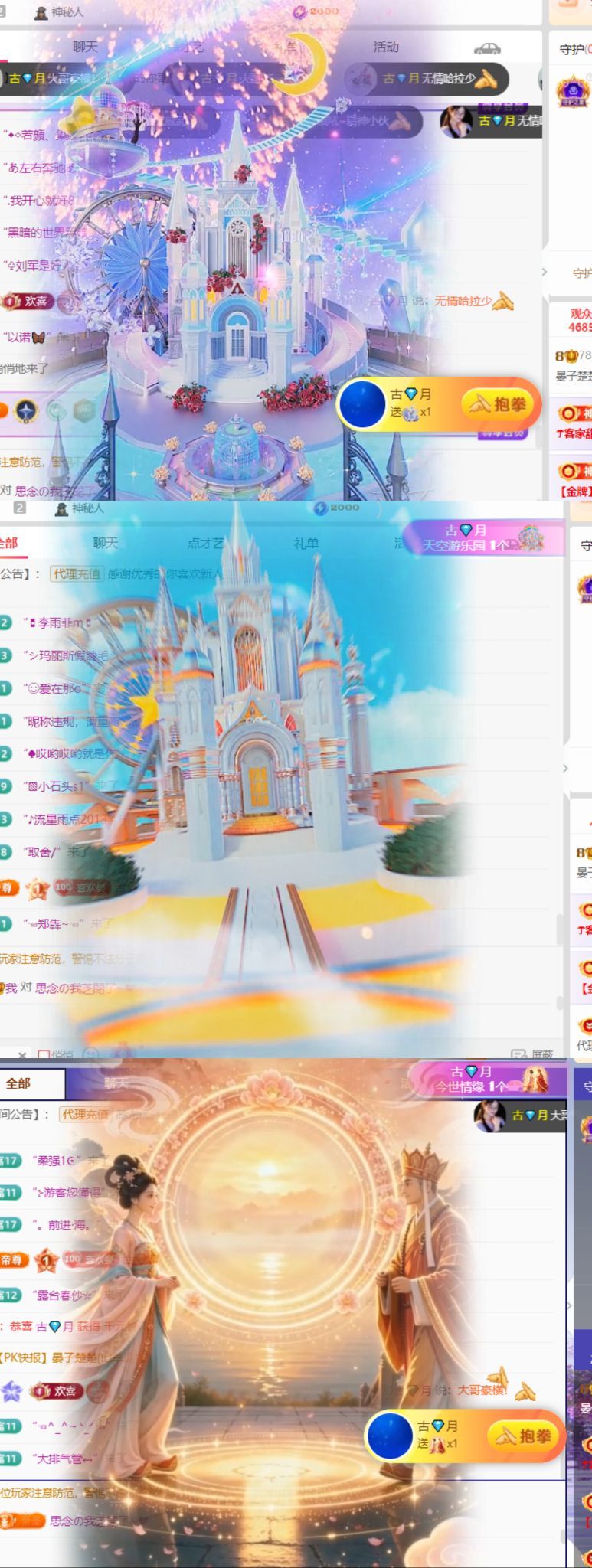
Task: Click the level 17 badge beside 柔强1
Action: point(9,1161)
